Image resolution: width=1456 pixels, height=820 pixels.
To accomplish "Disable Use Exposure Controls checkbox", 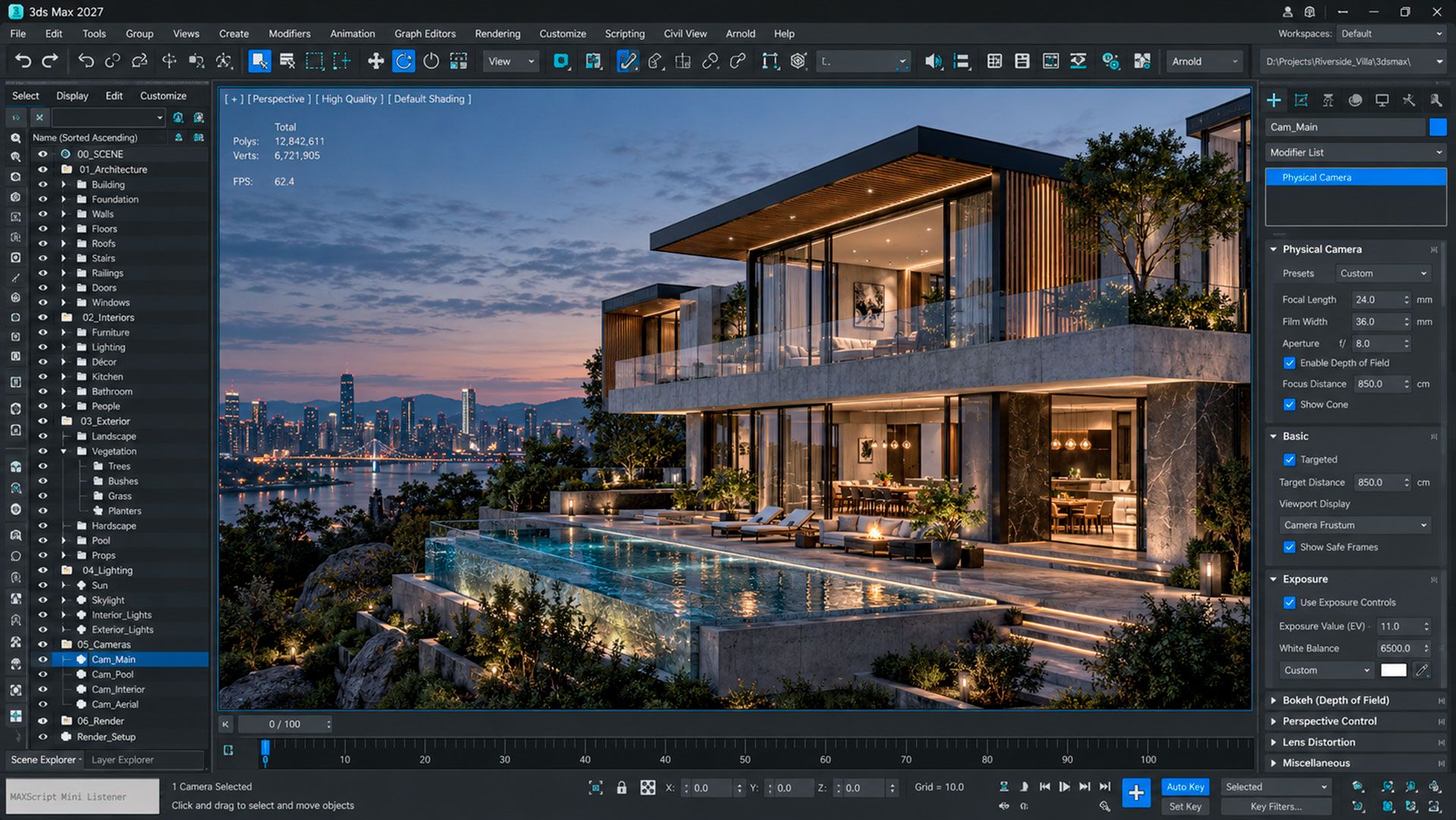I will click(1289, 602).
